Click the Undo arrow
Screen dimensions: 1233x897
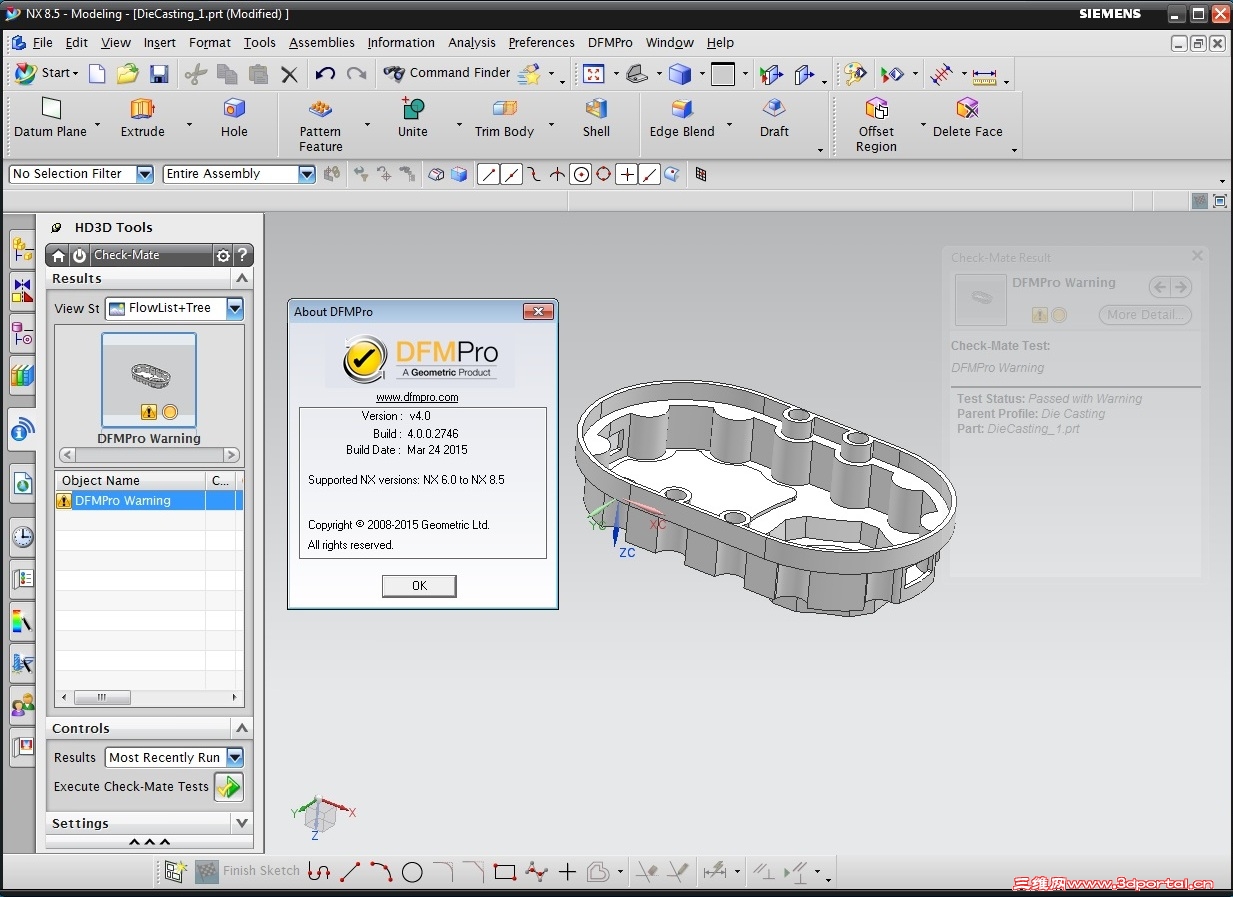[325, 73]
